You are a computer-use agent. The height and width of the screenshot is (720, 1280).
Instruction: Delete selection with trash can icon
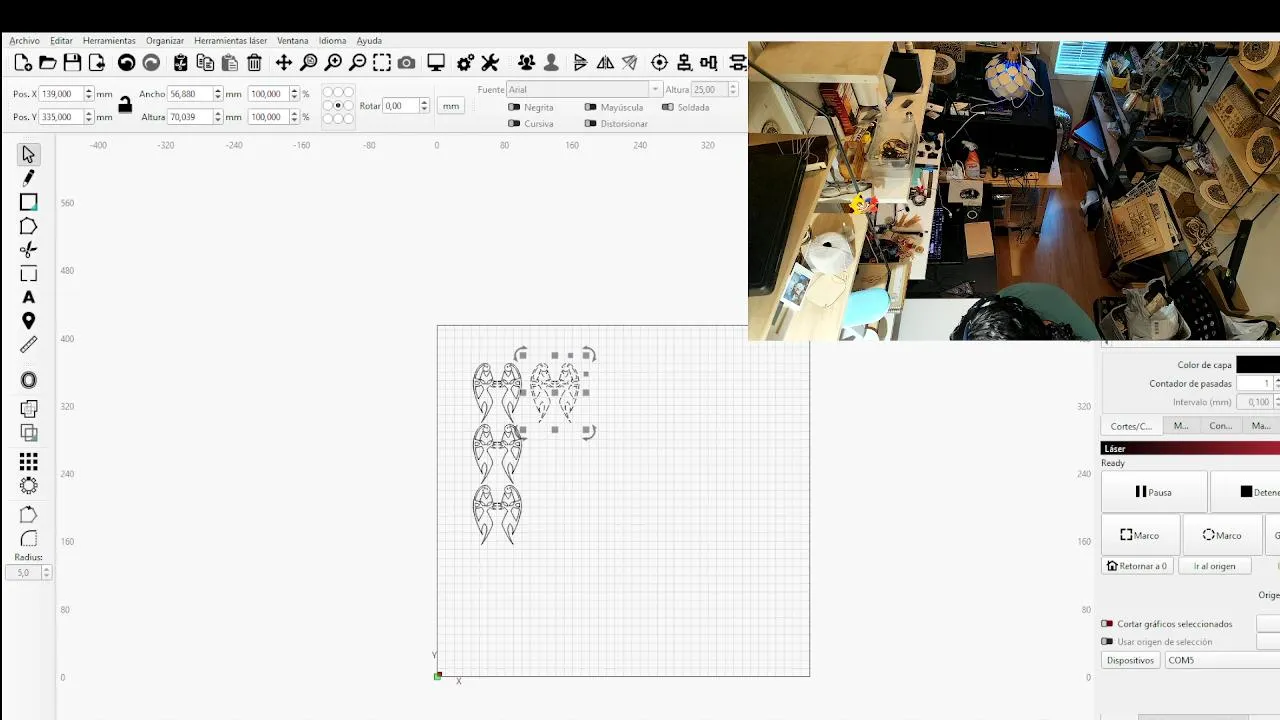click(x=254, y=63)
